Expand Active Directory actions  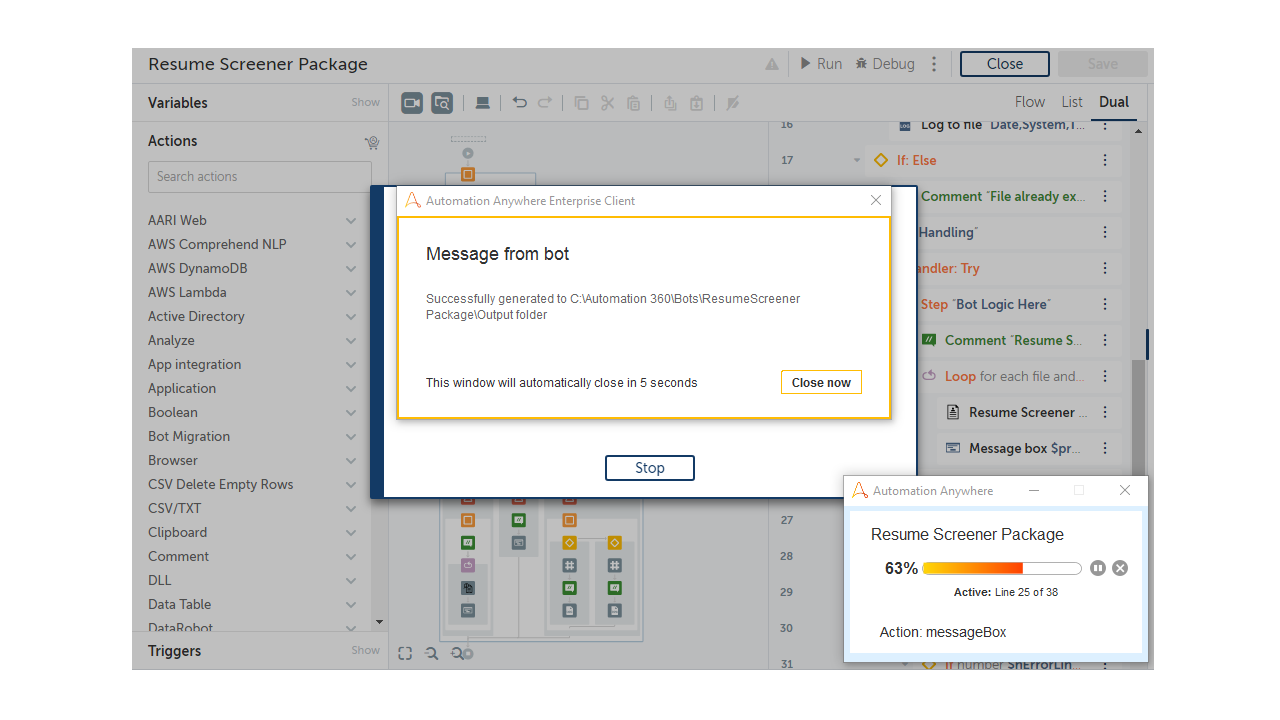tap(351, 316)
